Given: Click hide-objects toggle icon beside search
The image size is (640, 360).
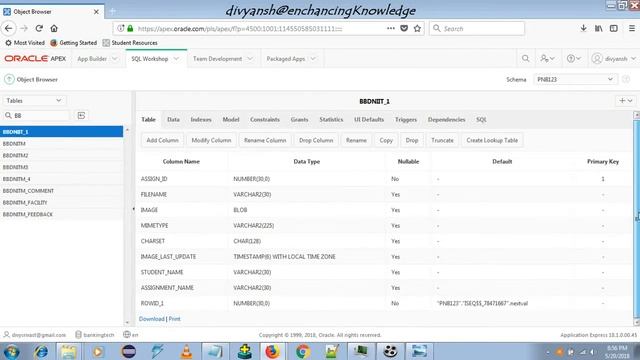Looking at the screenshot, I should point(81,116).
